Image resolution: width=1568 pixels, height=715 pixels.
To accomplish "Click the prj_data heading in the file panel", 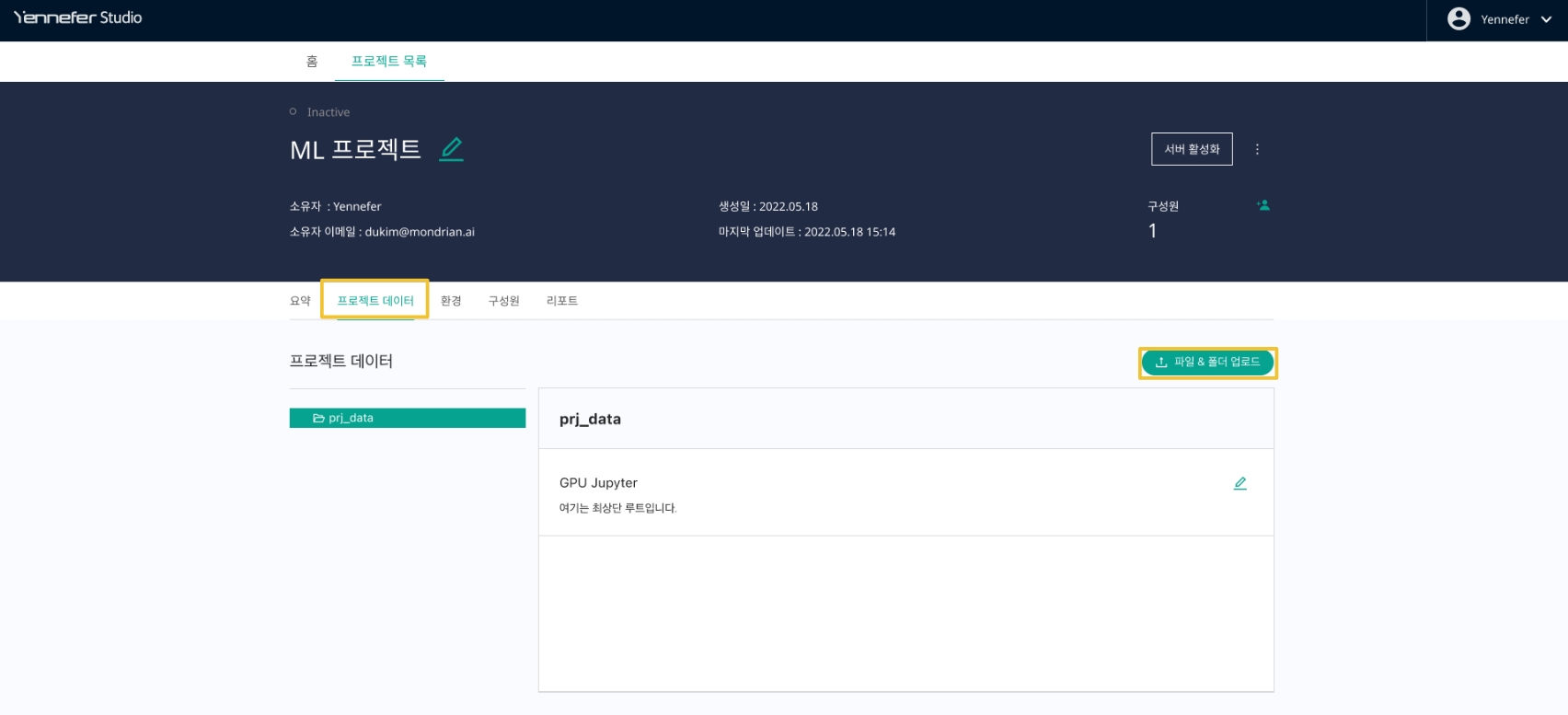I will (590, 419).
